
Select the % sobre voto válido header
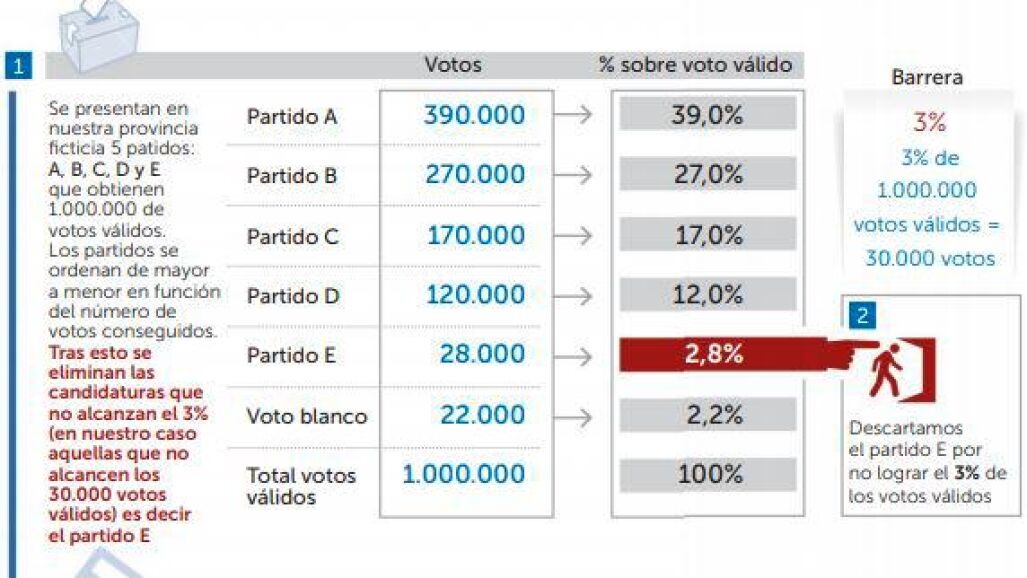(695, 66)
